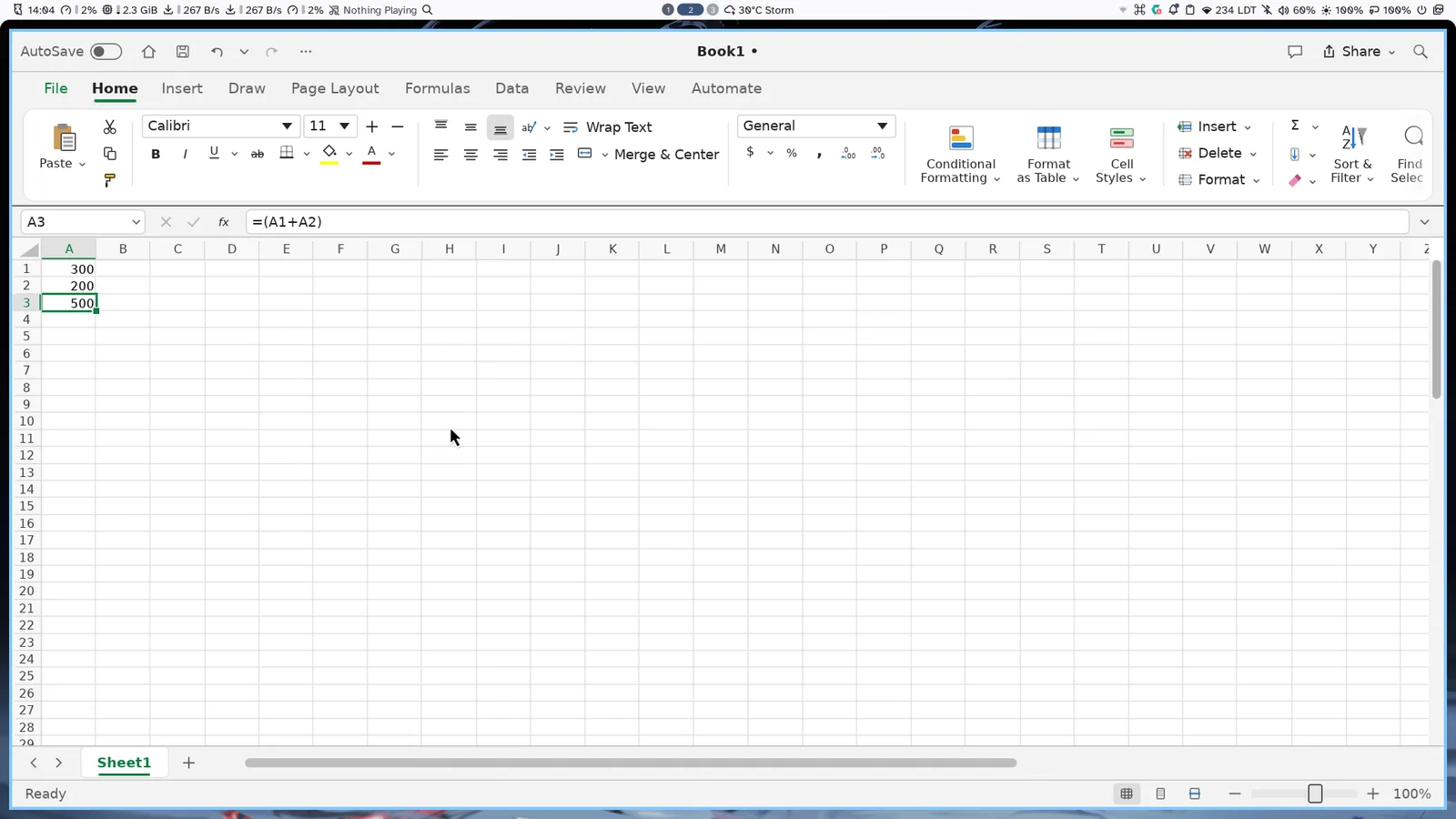Viewport: 1456px width, 819px height.
Task: Open the Share dropdown
Action: [x=1359, y=52]
